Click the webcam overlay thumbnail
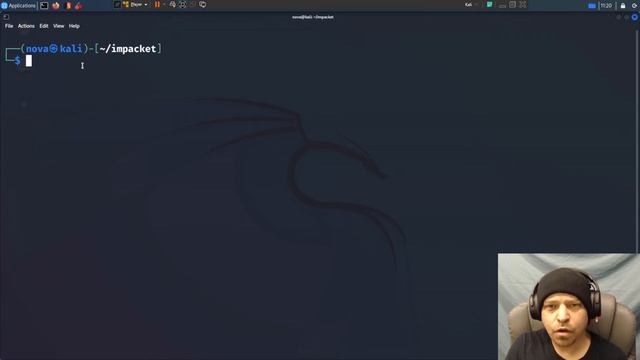Viewport: 640px width, 360px height. point(569,307)
